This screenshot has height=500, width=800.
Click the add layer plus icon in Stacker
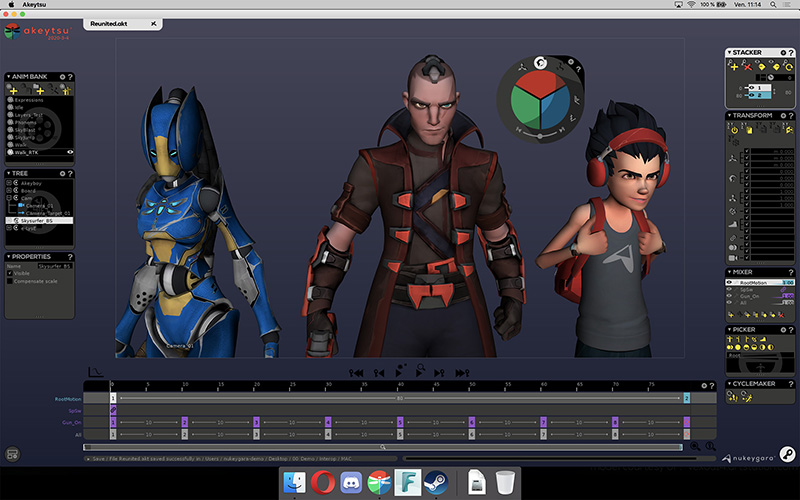click(x=734, y=65)
